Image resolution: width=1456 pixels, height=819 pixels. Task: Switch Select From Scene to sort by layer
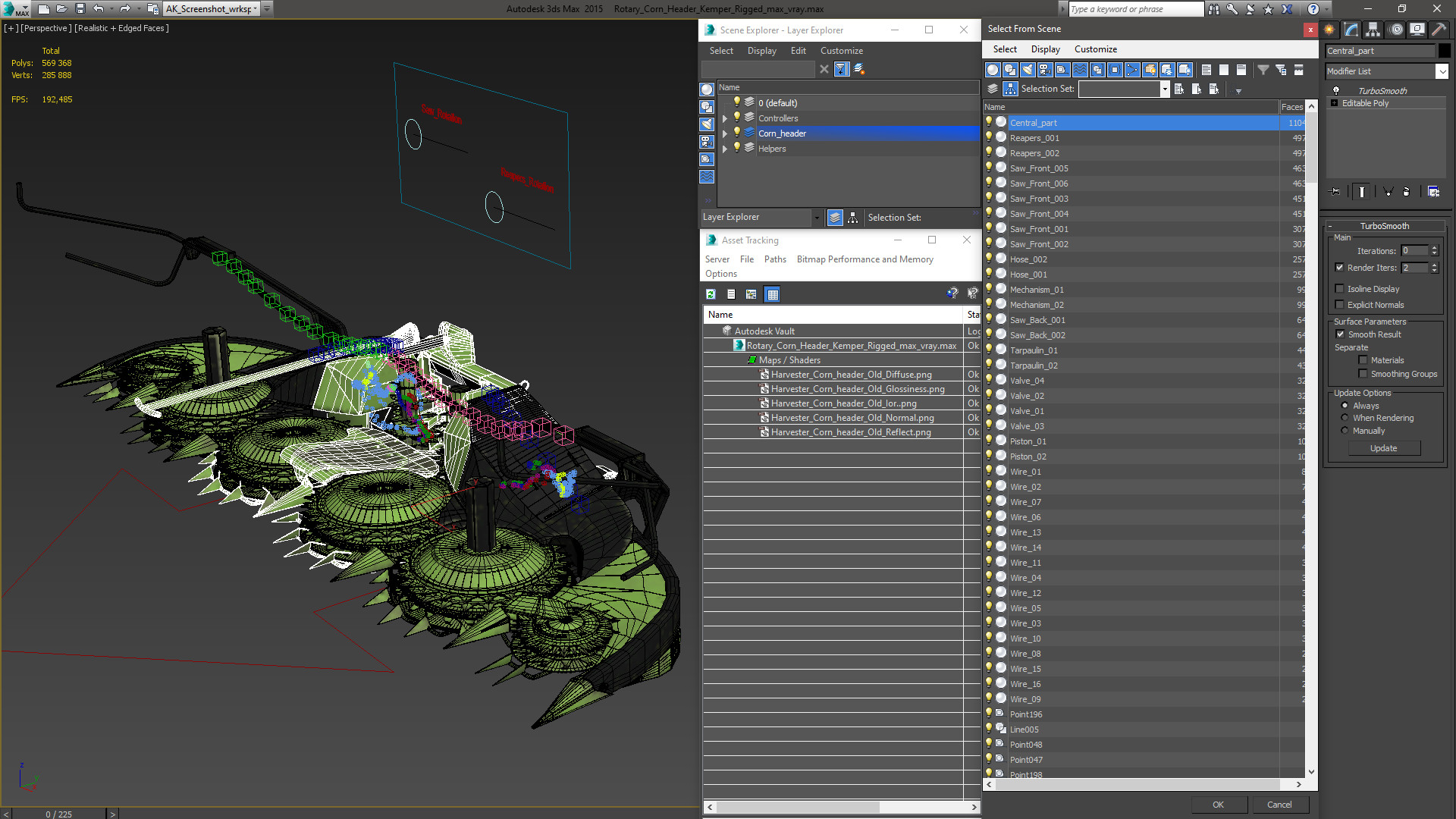993,89
